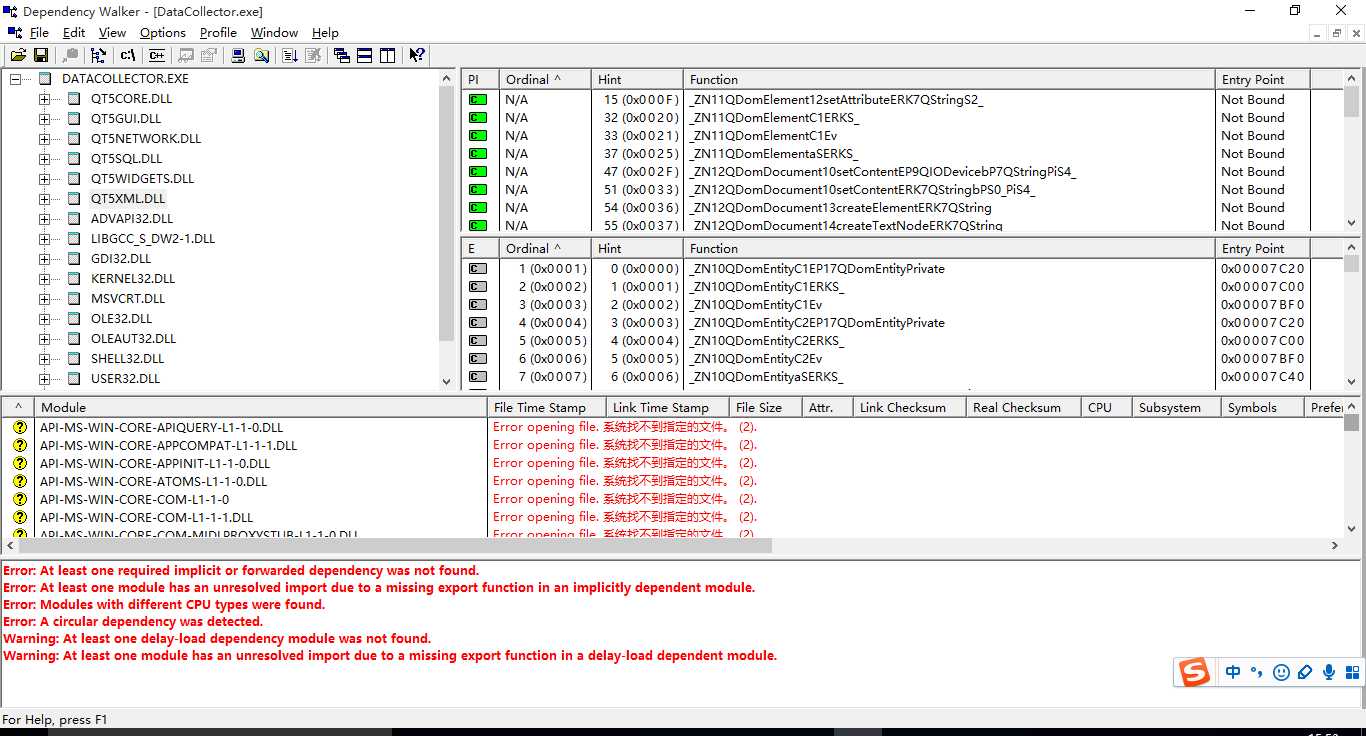Screen dimensions: 1366x736
Task: Open the Options menu
Action: (163, 33)
